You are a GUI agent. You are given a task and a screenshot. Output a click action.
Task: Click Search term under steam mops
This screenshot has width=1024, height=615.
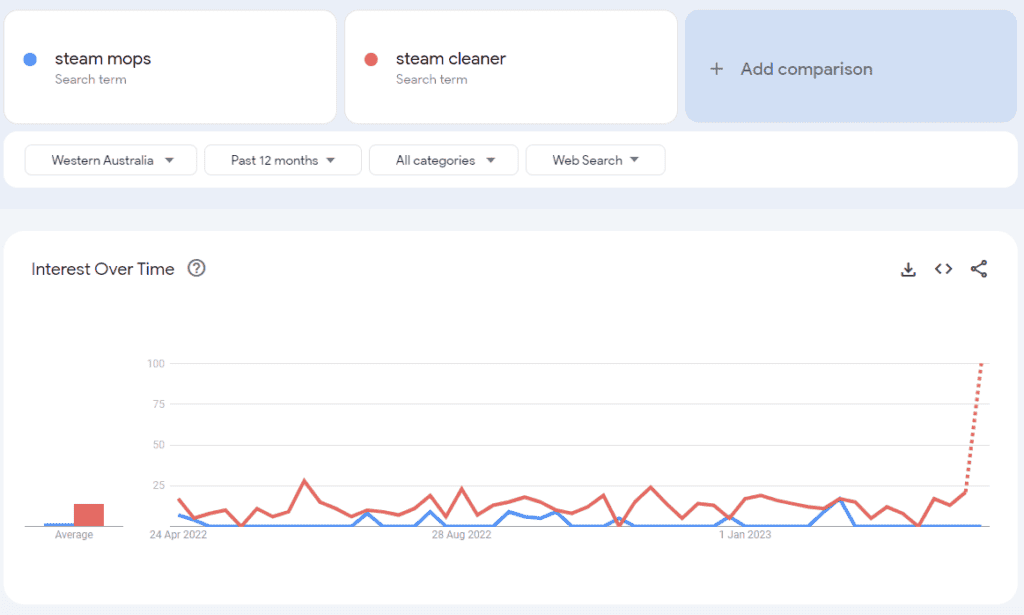[x=91, y=80]
